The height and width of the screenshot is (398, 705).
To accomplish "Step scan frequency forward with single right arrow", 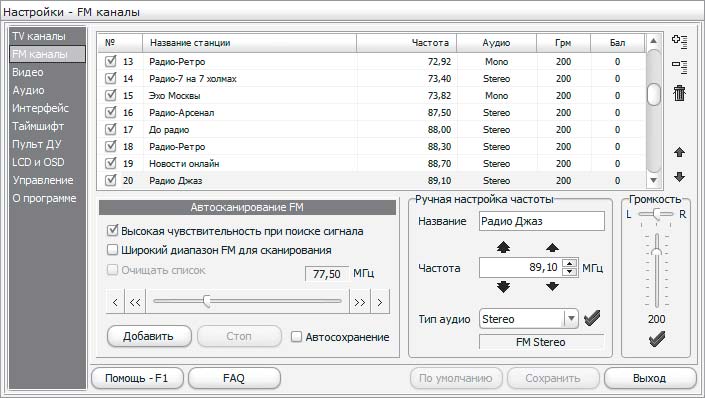I will click(x=380, y=302).
